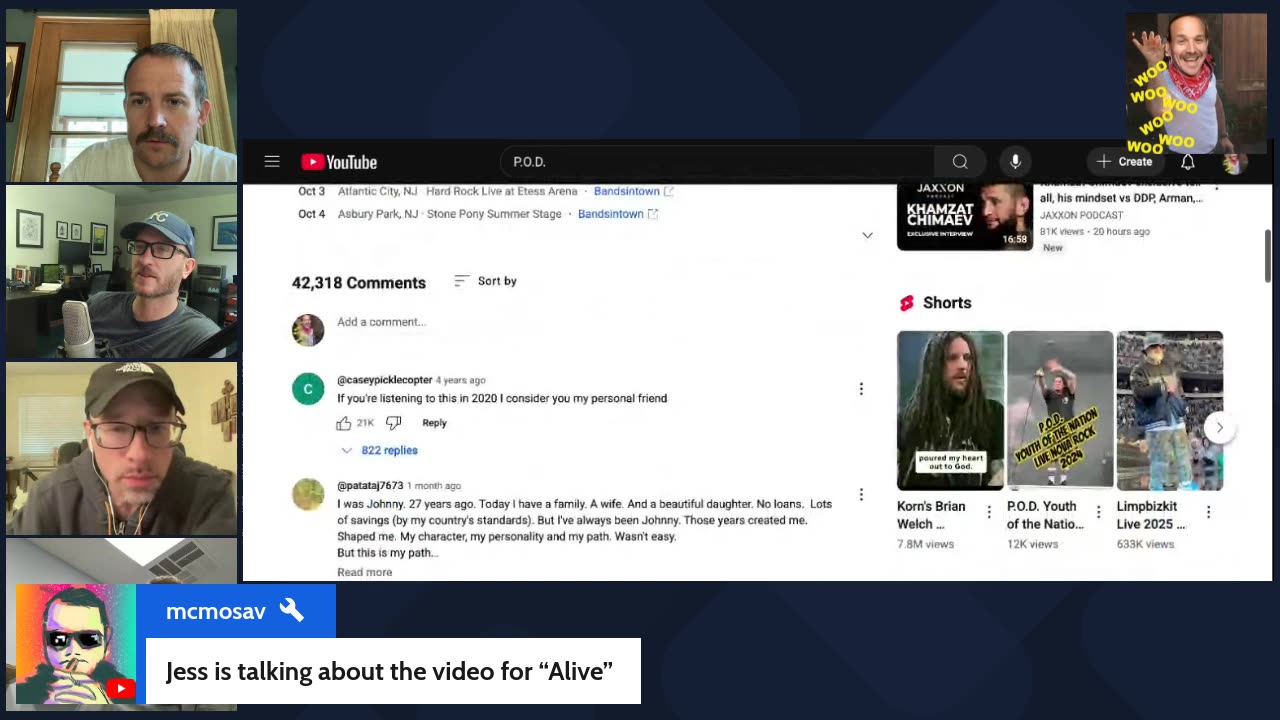
Task: Click the 42,318 Comments heading
Action: [359, 283]
